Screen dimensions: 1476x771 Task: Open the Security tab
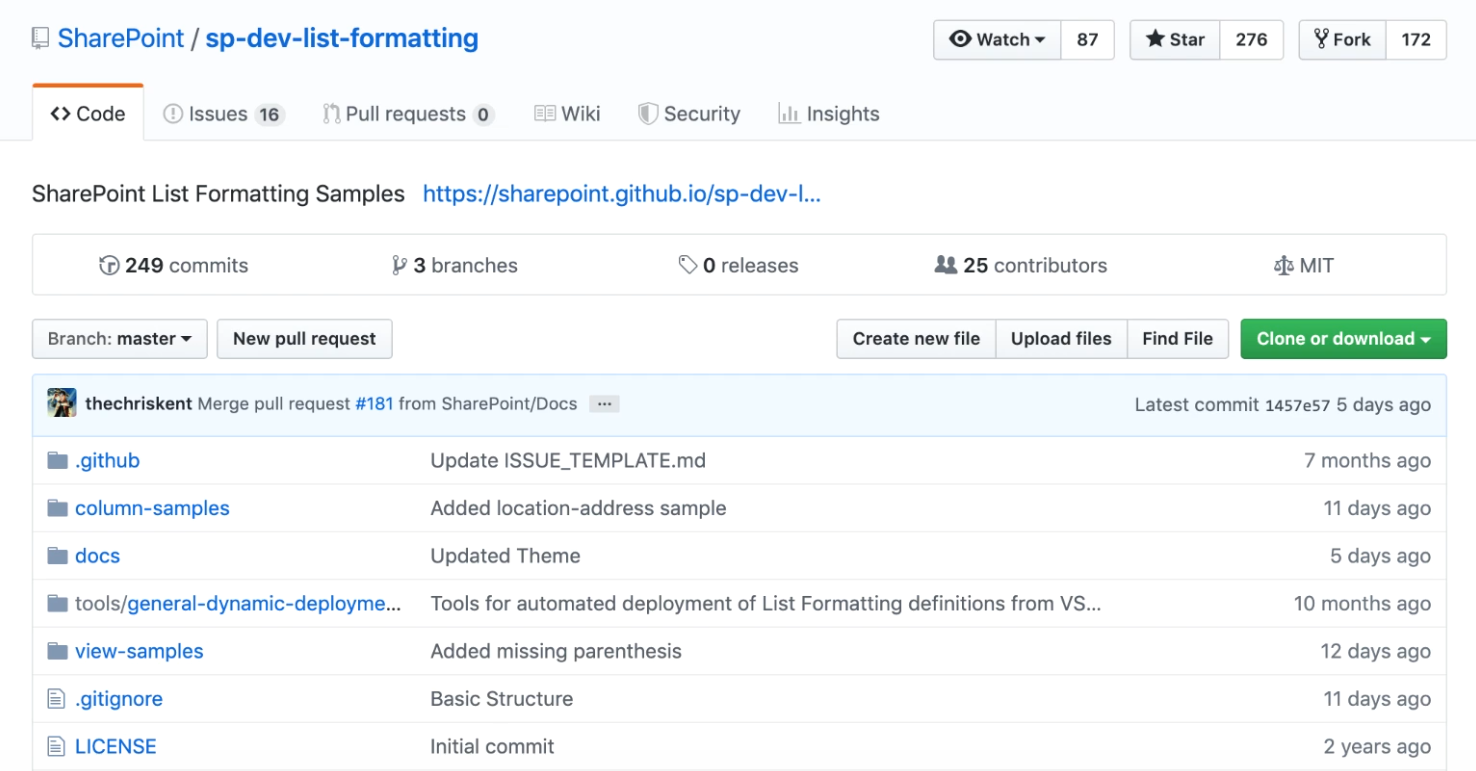[689, 114]
